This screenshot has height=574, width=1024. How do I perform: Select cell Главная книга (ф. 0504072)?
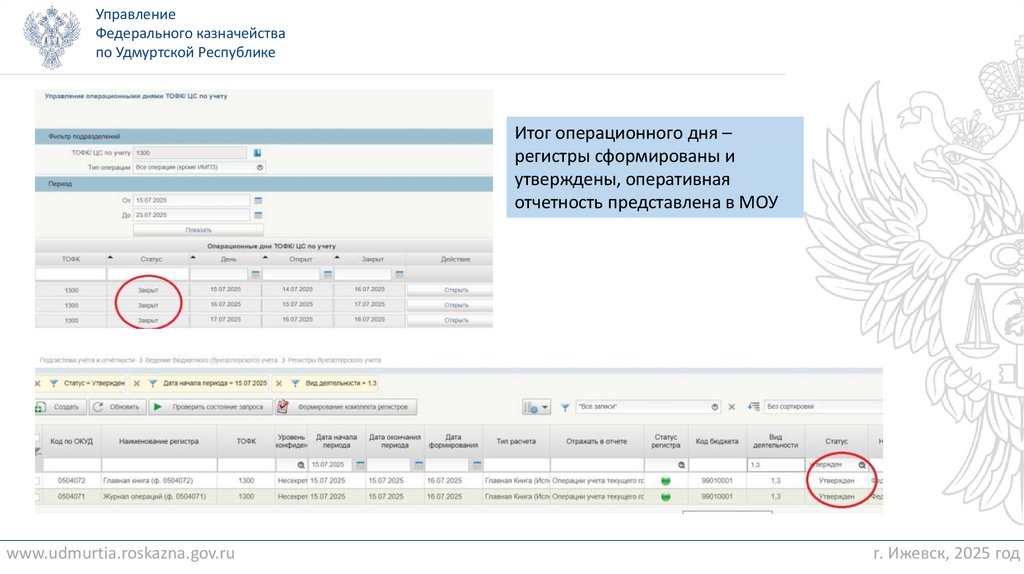(159, 481)
